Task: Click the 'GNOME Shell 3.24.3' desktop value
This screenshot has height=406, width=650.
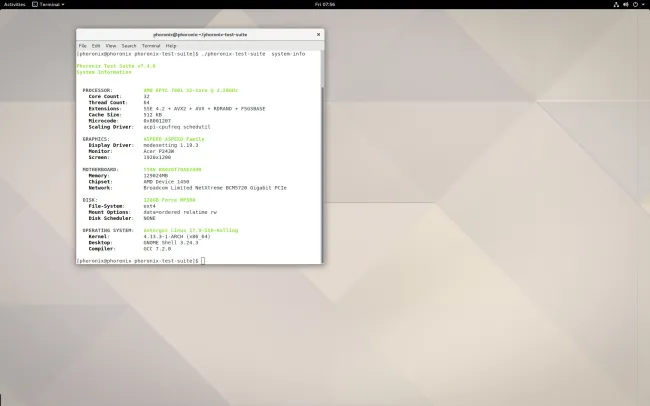Action: [x=171, y=243]
